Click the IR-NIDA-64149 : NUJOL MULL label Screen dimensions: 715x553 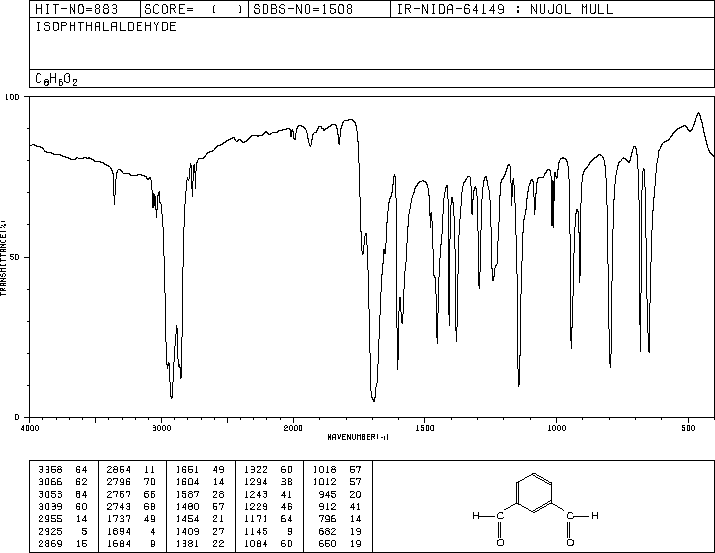click(x=505, y=9)
